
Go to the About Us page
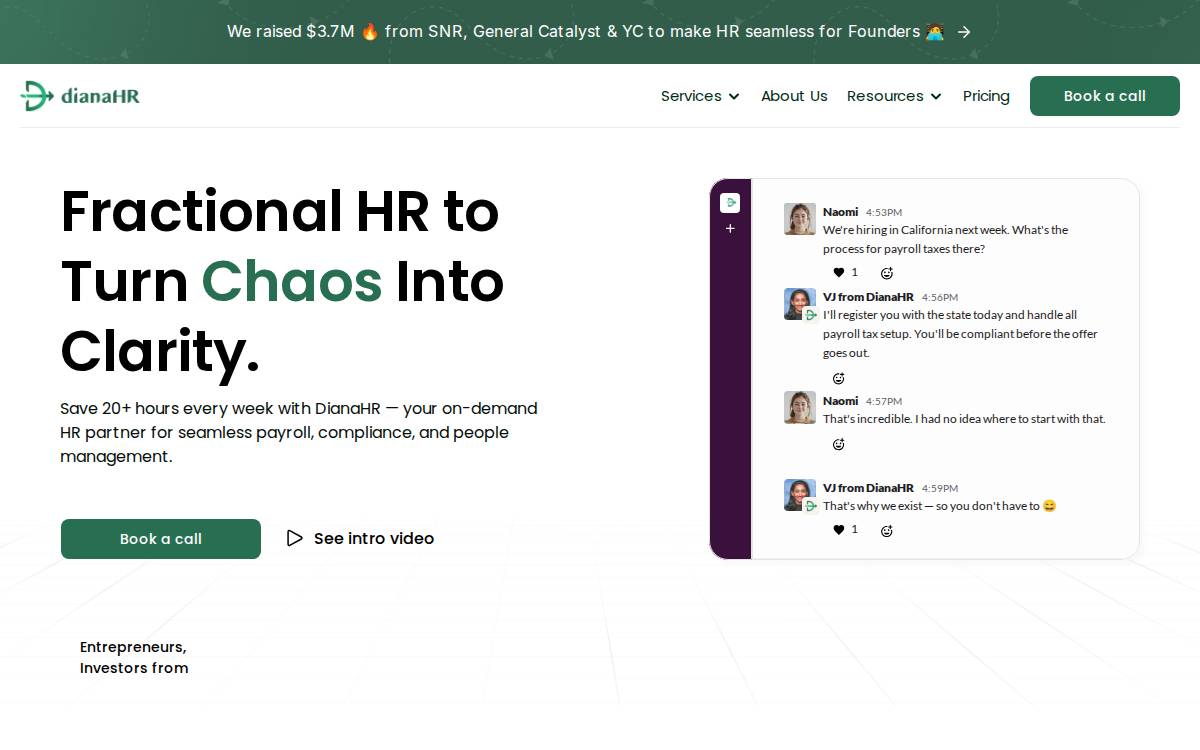pyautogui.click(x=794, y=96)
